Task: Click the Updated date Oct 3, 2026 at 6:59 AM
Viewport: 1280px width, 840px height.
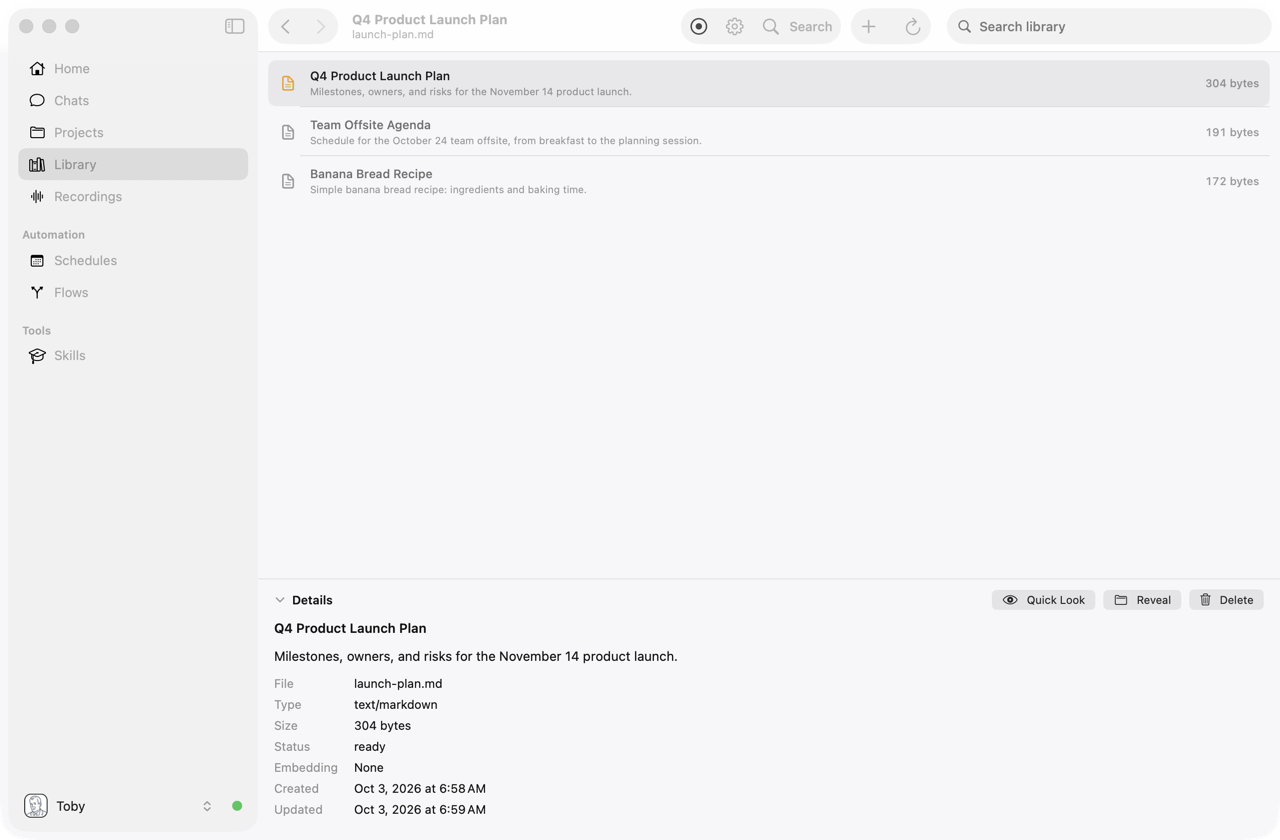Action: click(420, 810)
